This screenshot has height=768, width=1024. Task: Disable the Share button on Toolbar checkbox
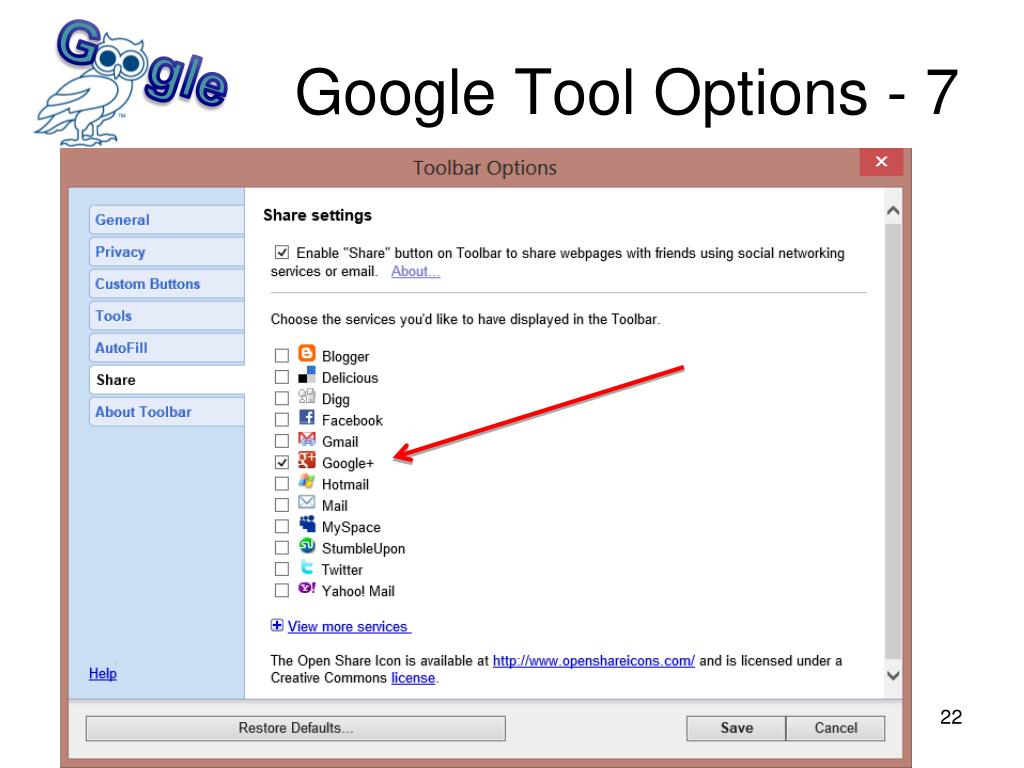281,252
